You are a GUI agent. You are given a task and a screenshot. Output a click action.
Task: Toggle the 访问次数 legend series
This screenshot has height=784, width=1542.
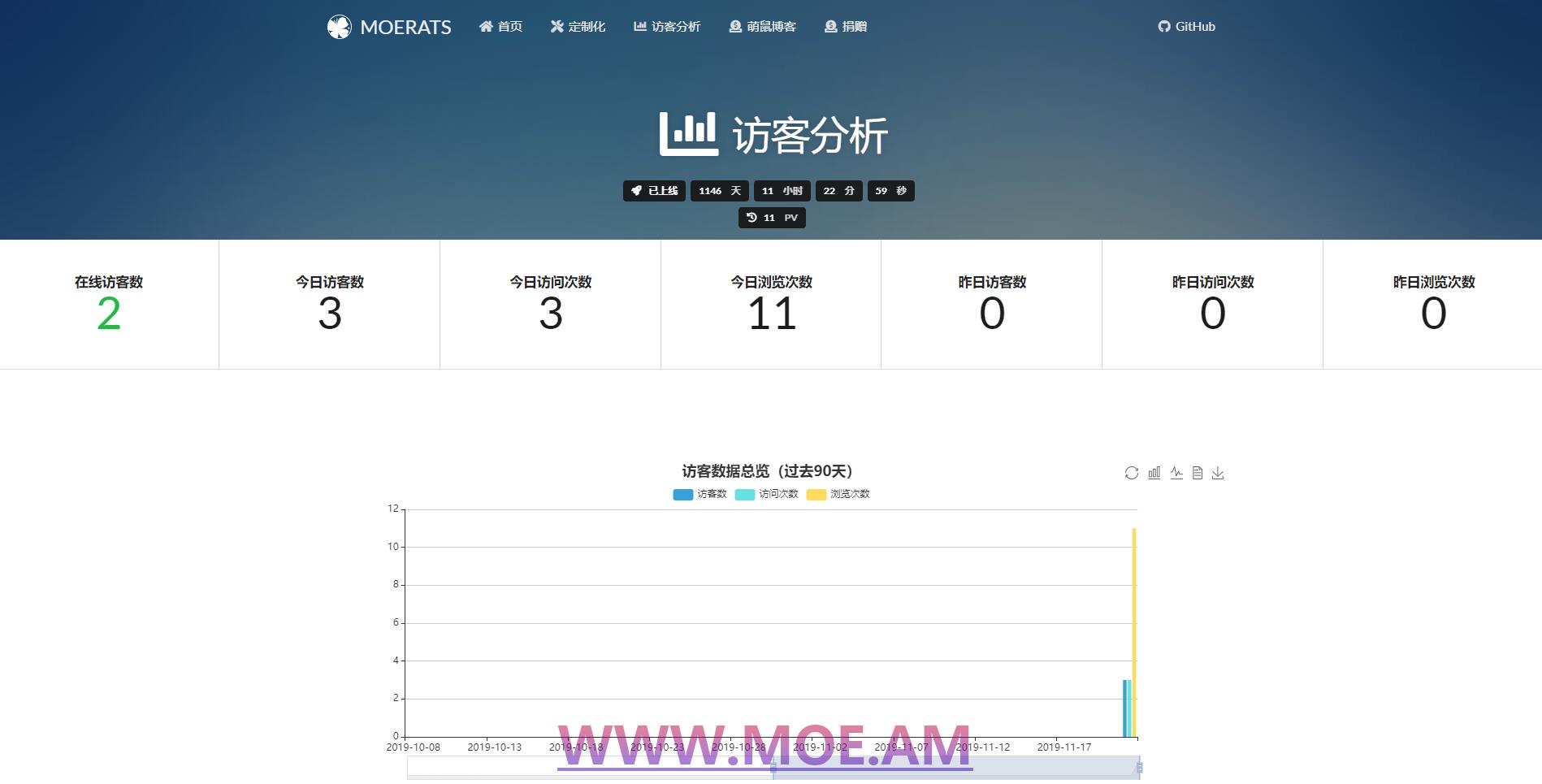767,494
